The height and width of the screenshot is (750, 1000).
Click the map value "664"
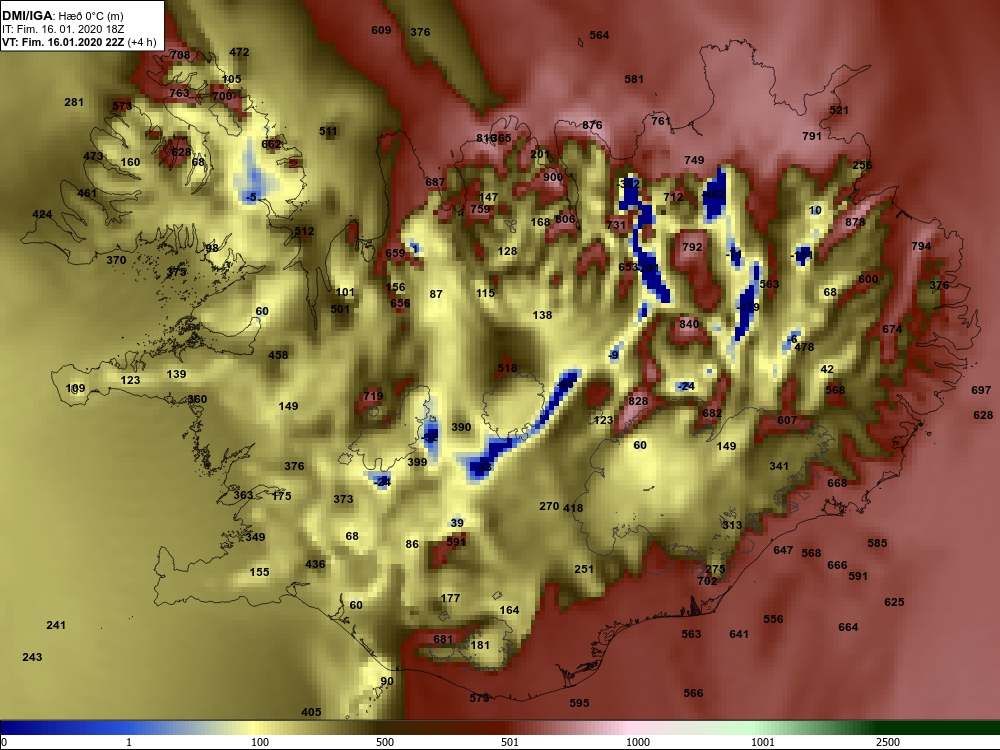point(848,627)
